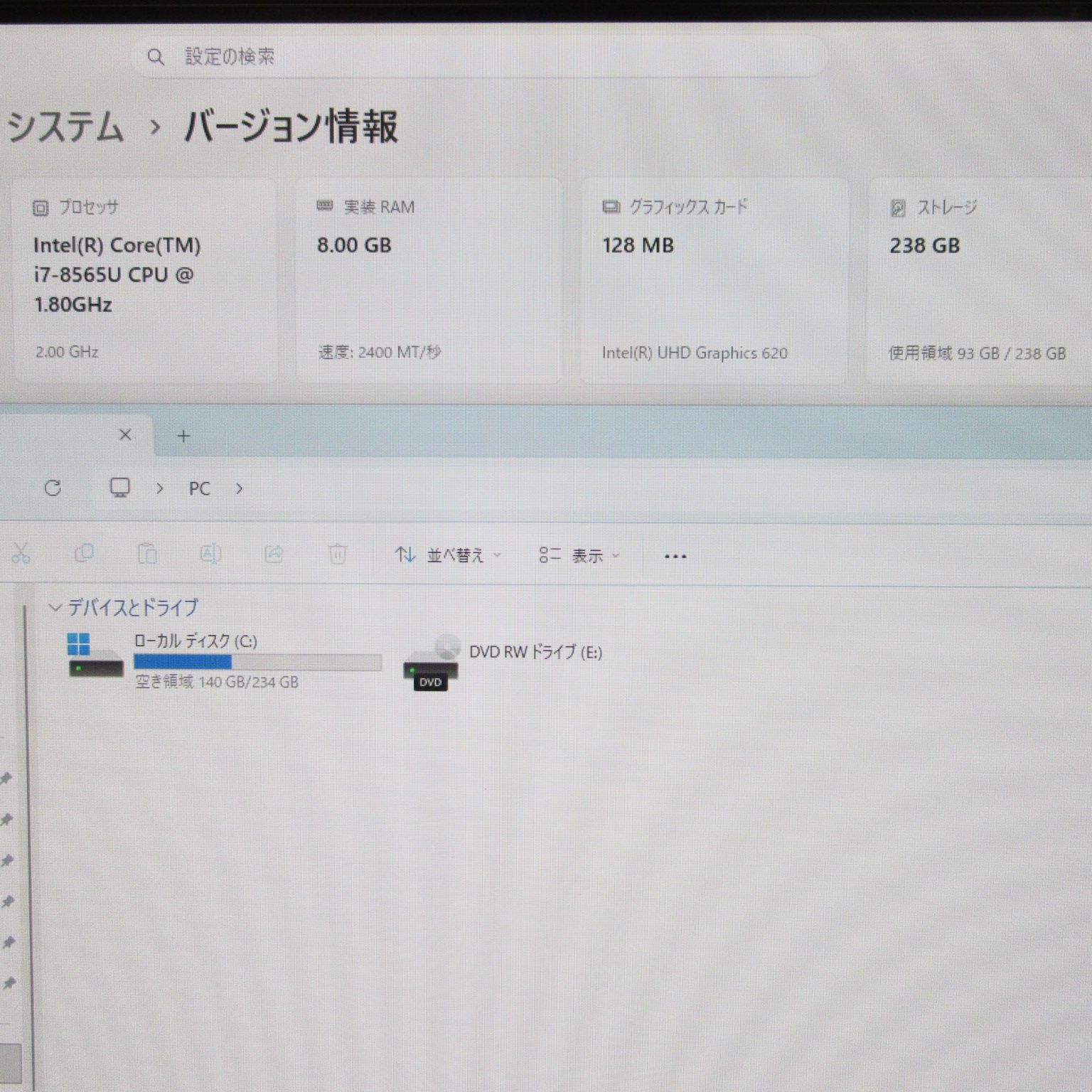Click the monitor icon in address bar
The height and width of the screenshot is (1092, 1092).
point(120,488)
